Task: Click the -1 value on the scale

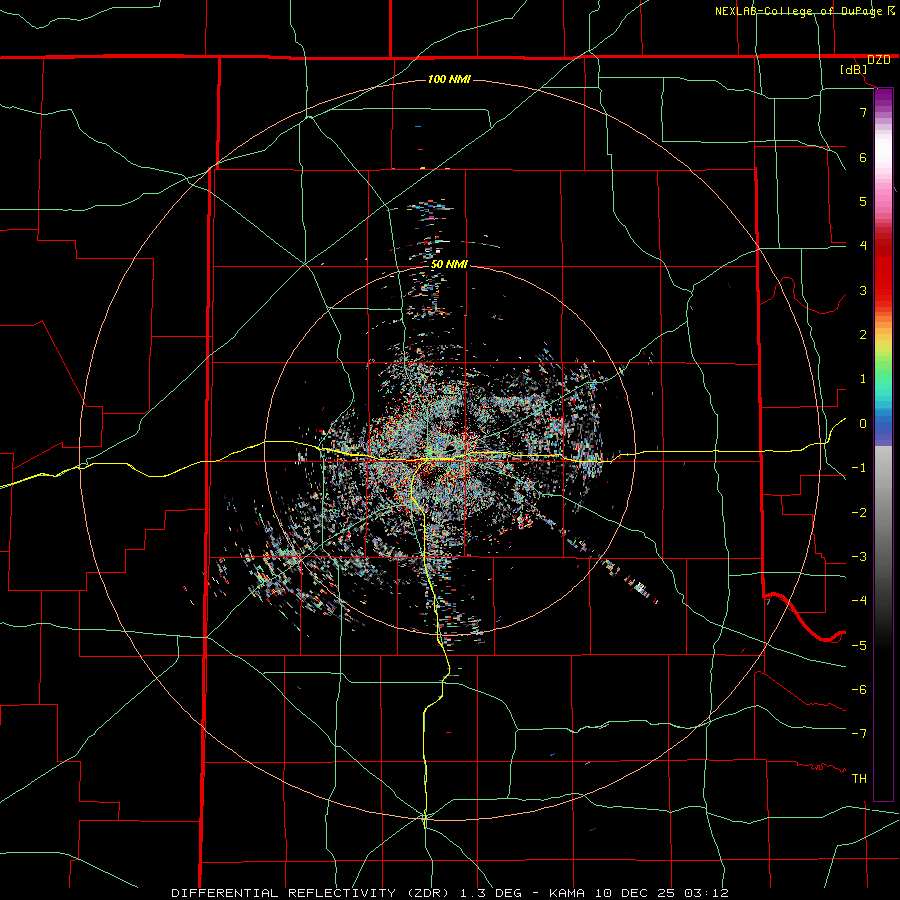Action: 859,468
